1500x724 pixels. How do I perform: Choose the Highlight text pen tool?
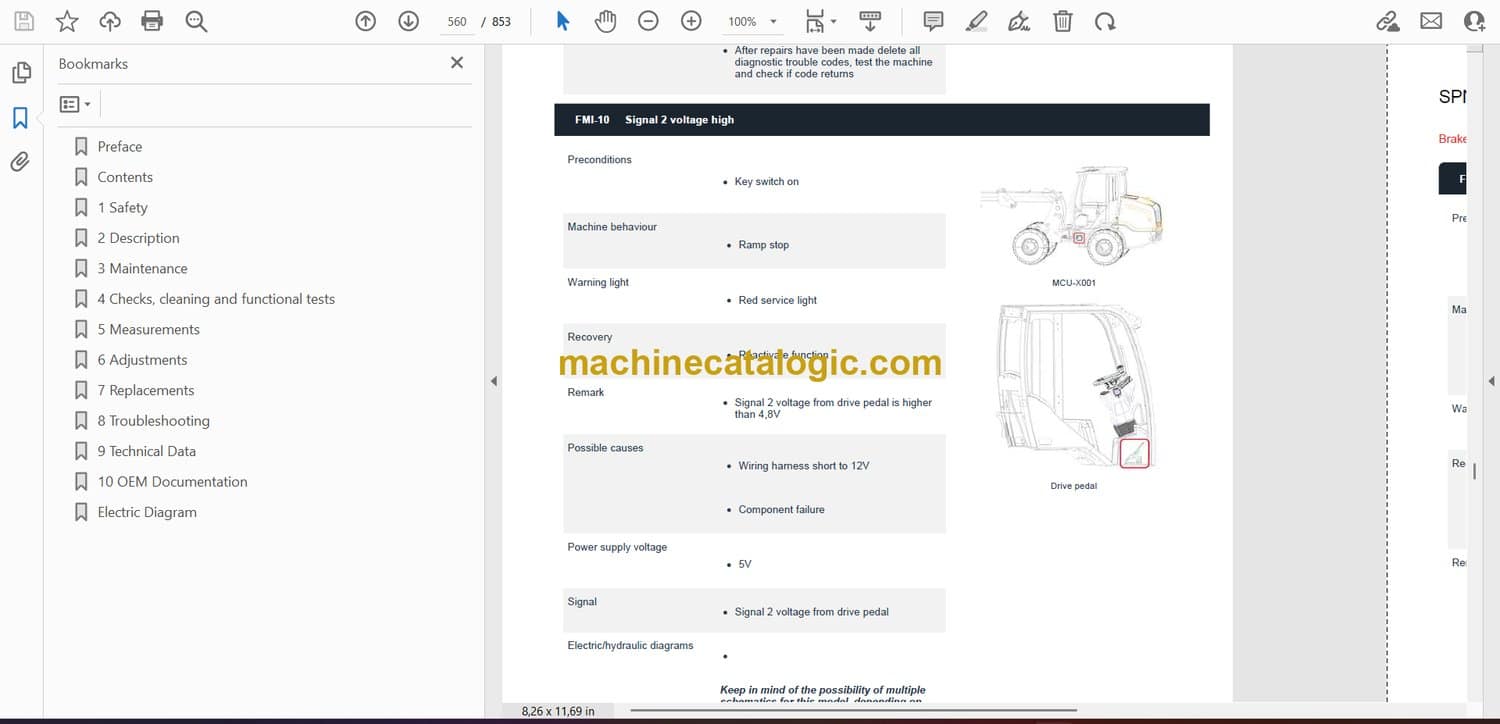pos(977,21)
